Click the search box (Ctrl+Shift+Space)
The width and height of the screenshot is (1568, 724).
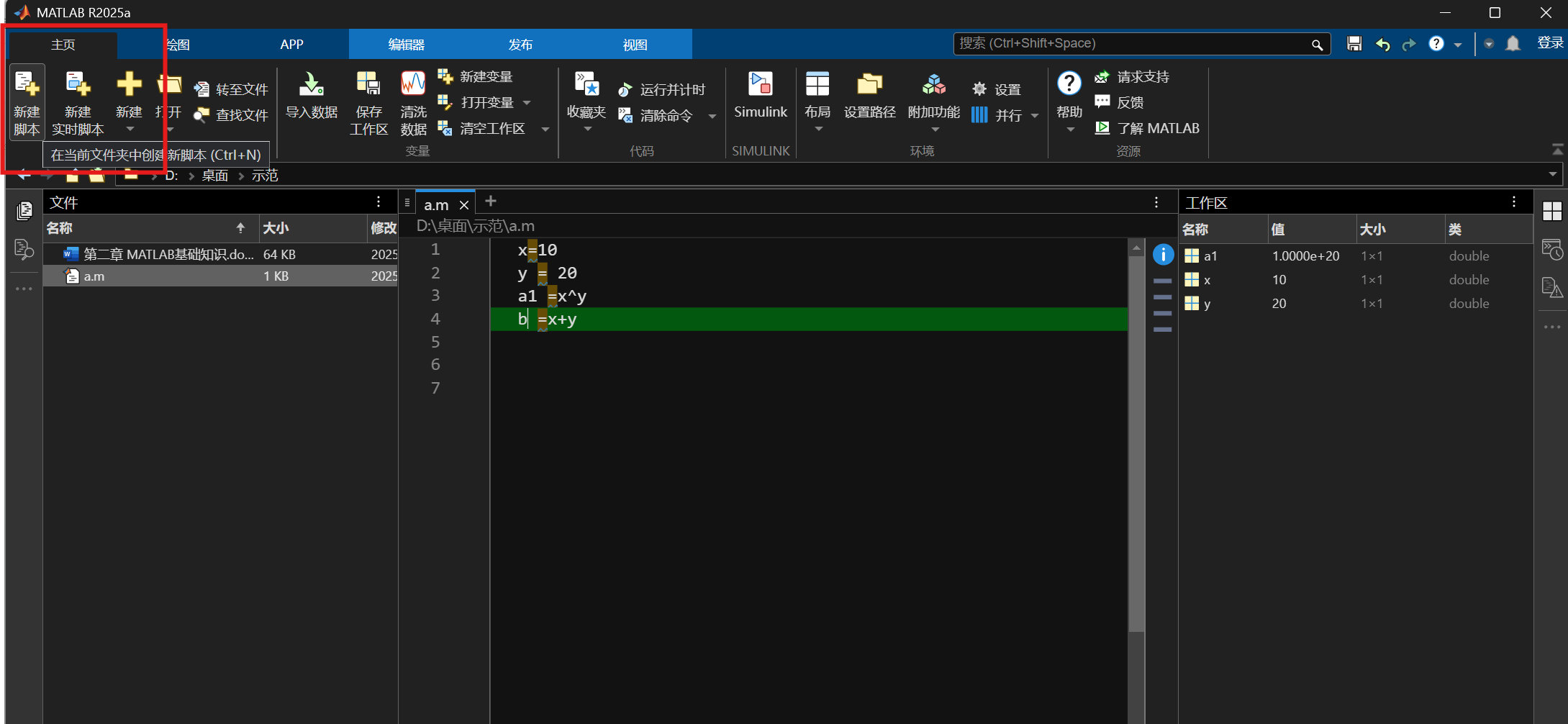click(x=1142, y=44)
